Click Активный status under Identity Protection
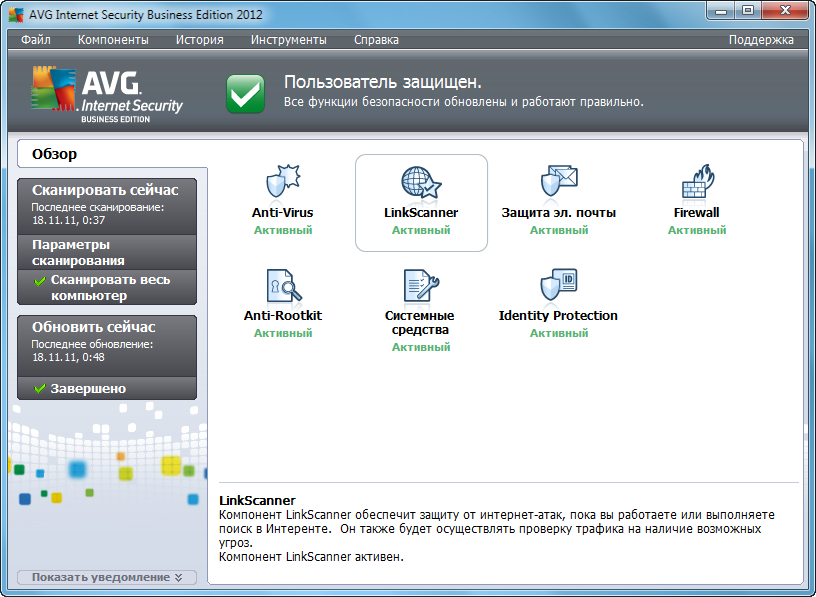Screen dimensions: 816x597 coord(559,333)
